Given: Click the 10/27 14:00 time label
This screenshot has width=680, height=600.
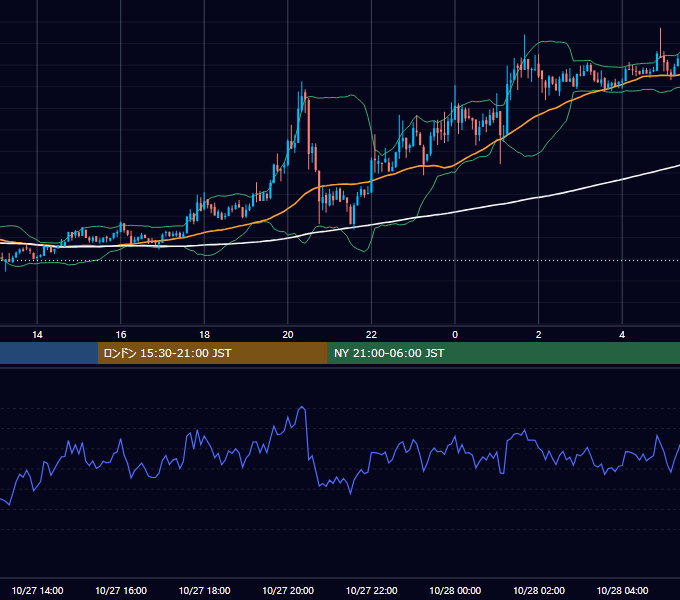Looking at the screenshot, I should (x=37, y=590).
